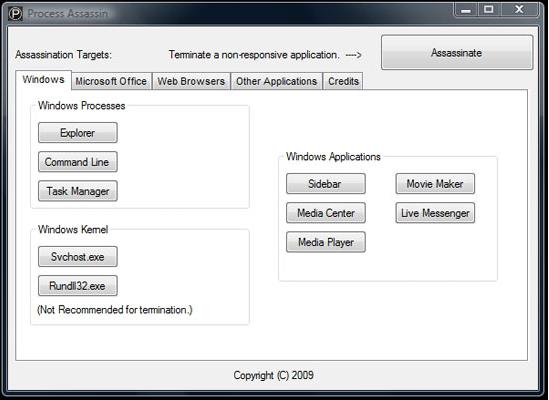The width and height of the screenshot is (549, 400).
Task: Select the Movie Maker button
Action: tap(435, 184)
